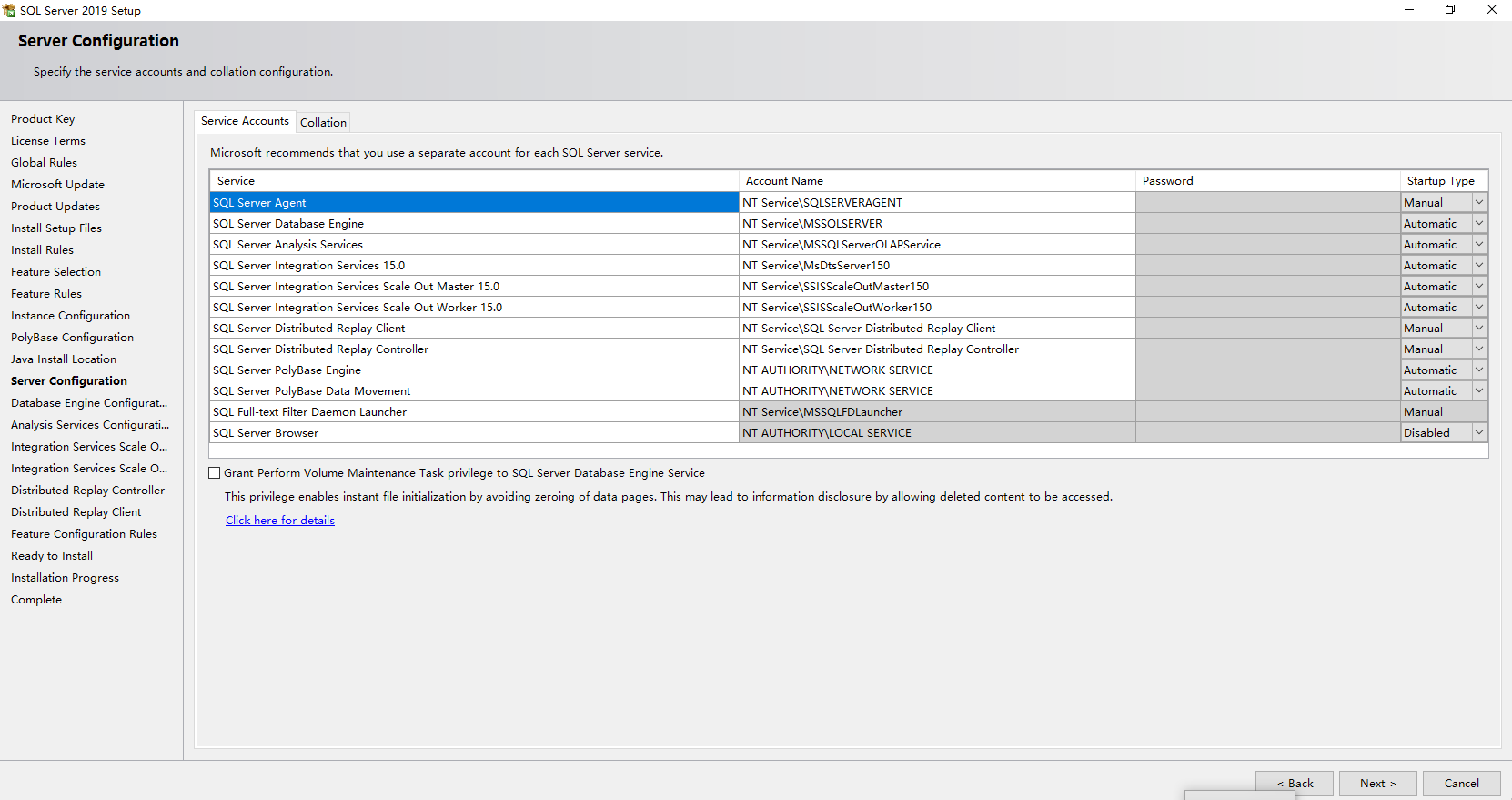This screenshot has height=800, width=1512.
Task: Enable Grant Perform Volume Maintenance Task checkbox
Action: (x=215, y=473)
